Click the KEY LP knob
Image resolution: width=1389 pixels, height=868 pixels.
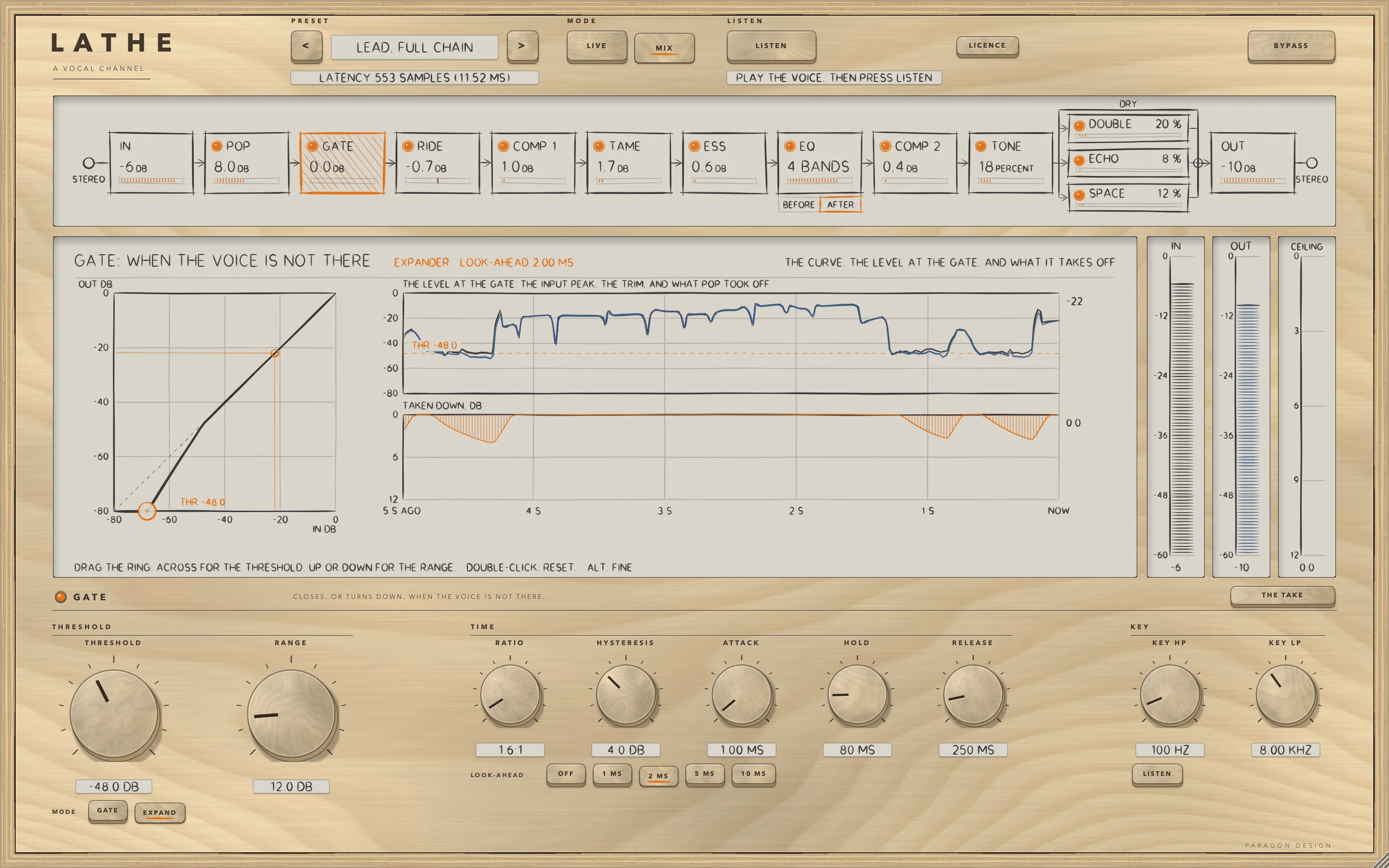click(x=1286, y=695)
